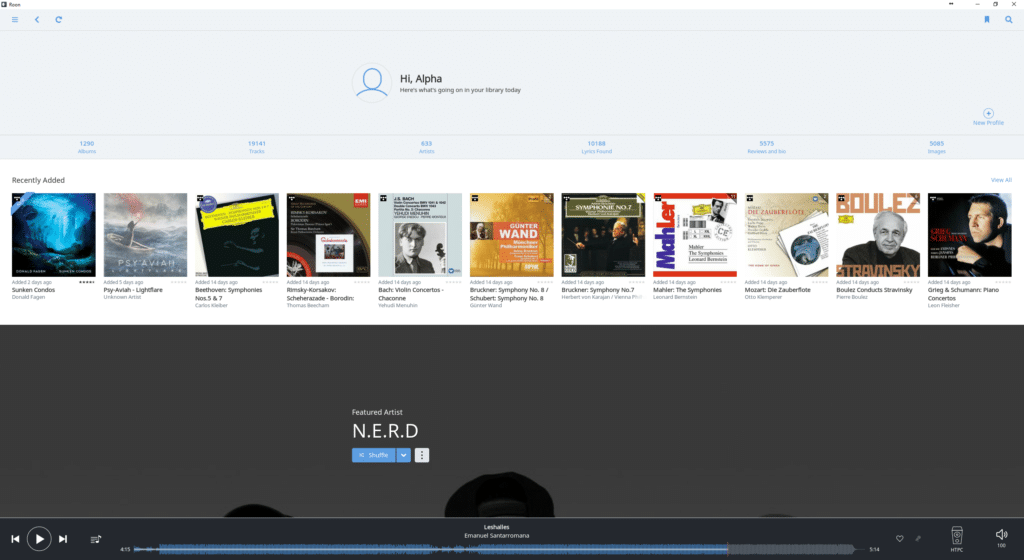Click the View All link
1024x560 pixels.
1000,180
